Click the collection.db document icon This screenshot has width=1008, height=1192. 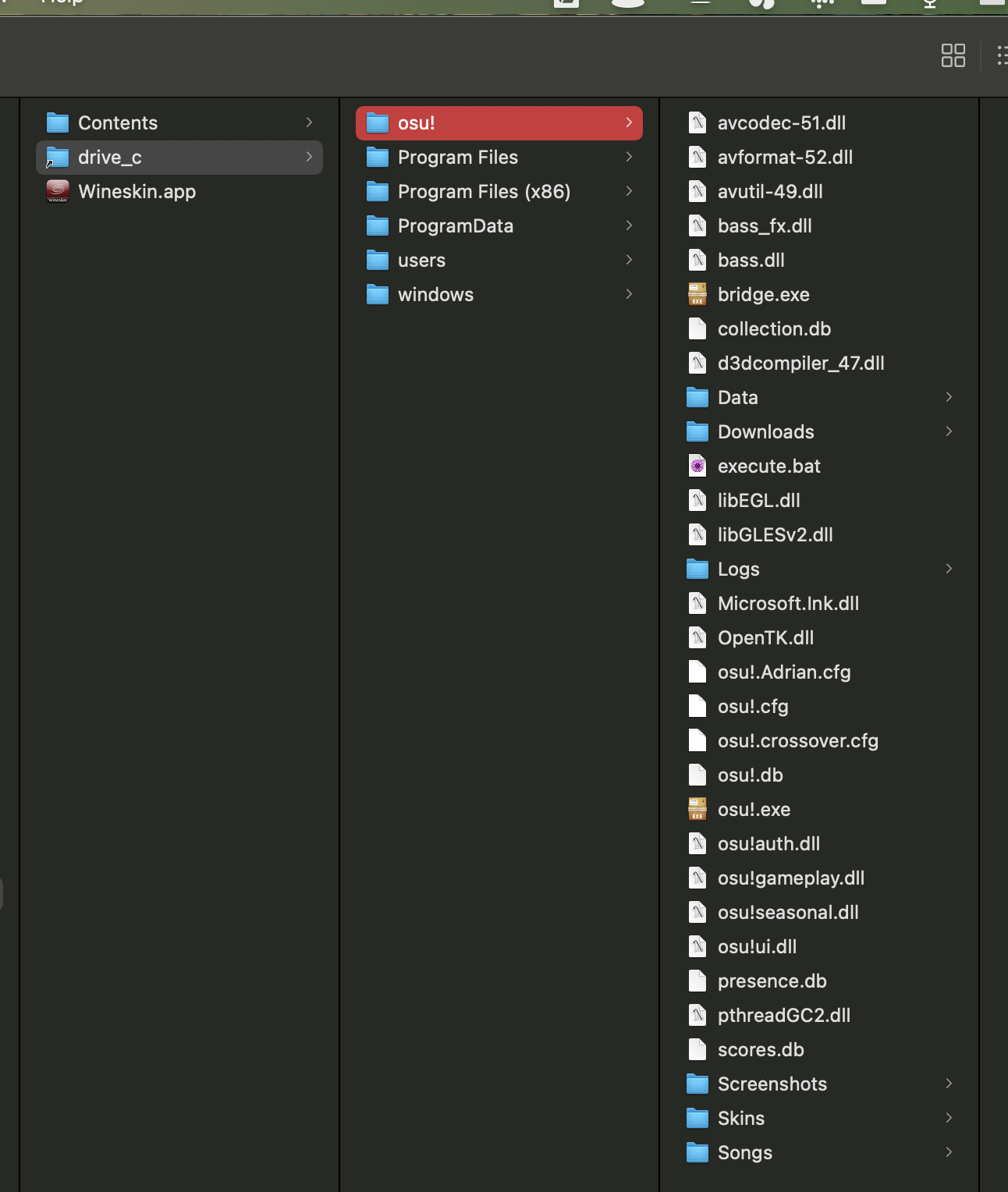click(697, 328)
